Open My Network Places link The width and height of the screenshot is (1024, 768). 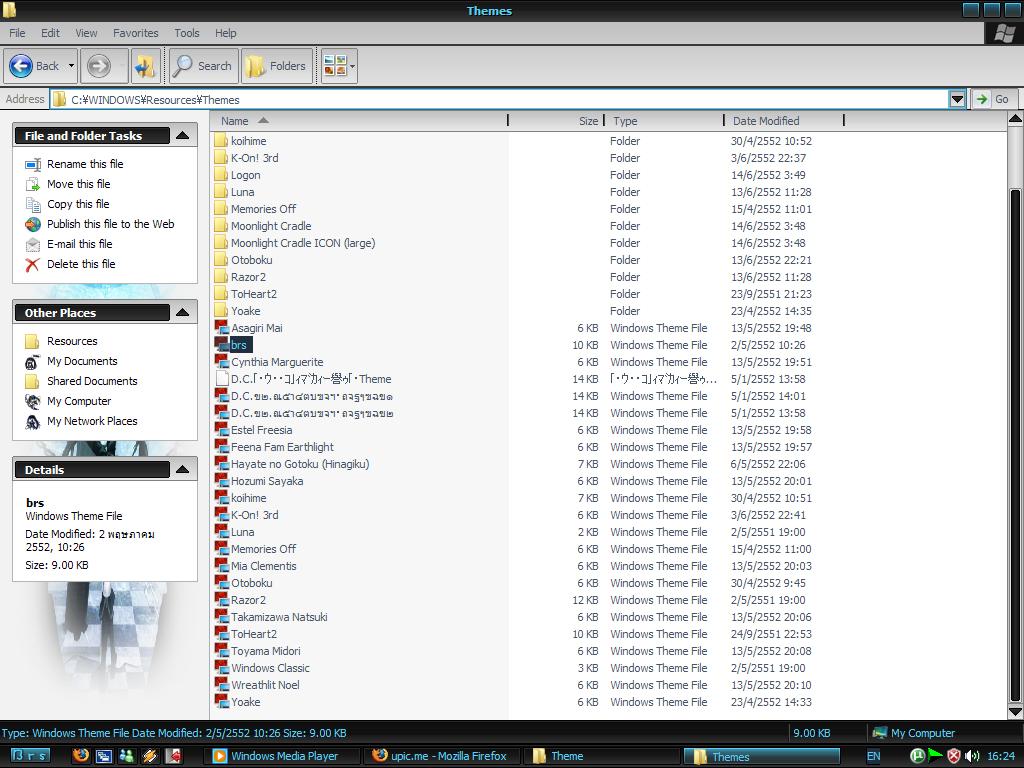[92, 421]
